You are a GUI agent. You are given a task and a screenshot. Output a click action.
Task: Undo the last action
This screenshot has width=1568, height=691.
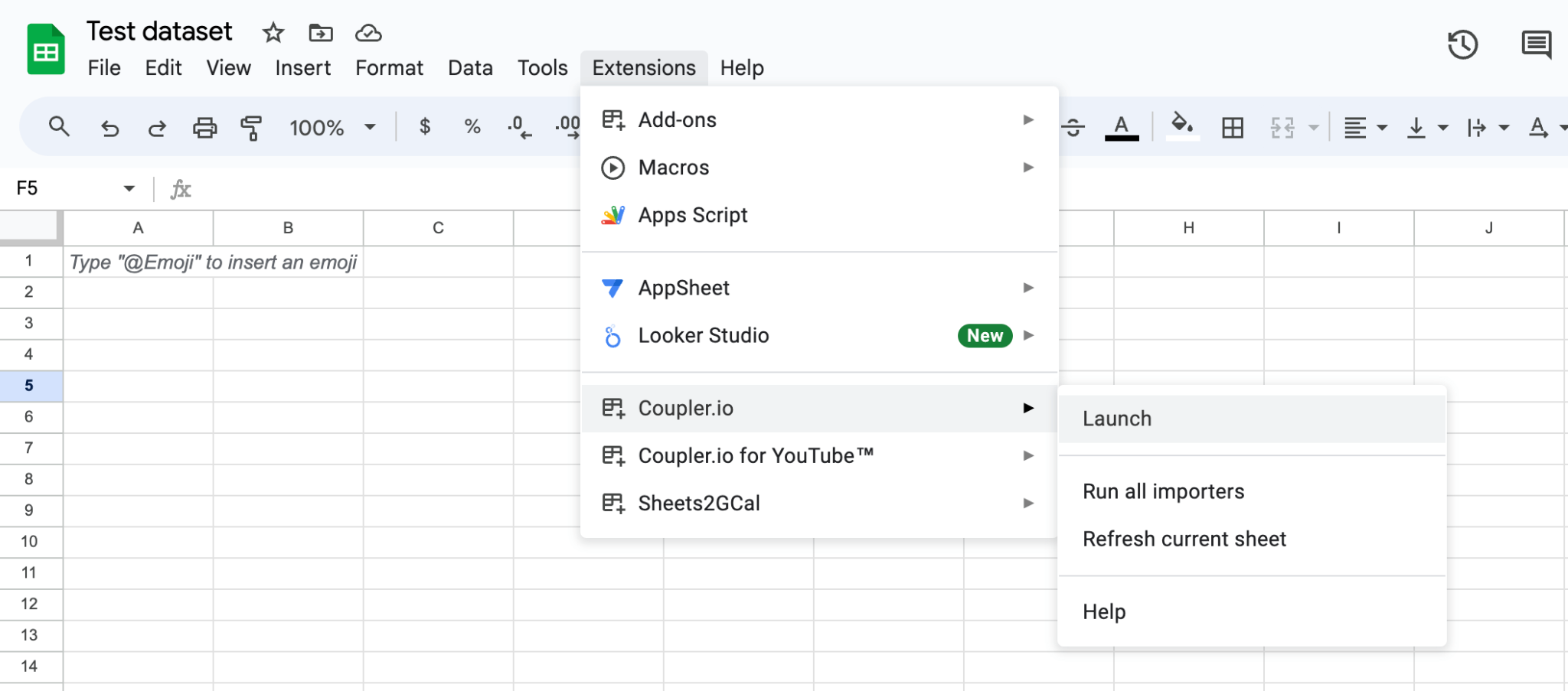[109, 127]
